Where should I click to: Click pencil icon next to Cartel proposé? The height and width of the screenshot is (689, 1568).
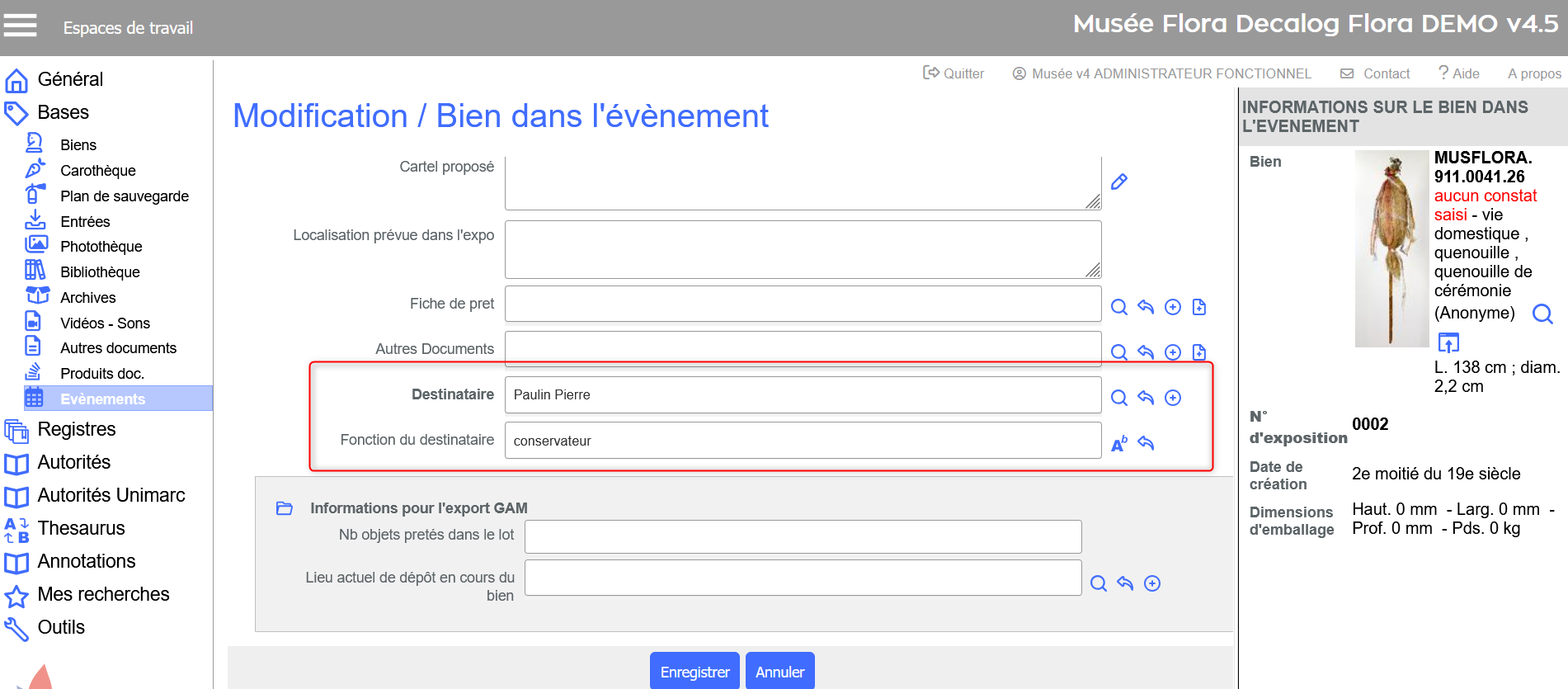point(1118,182)
